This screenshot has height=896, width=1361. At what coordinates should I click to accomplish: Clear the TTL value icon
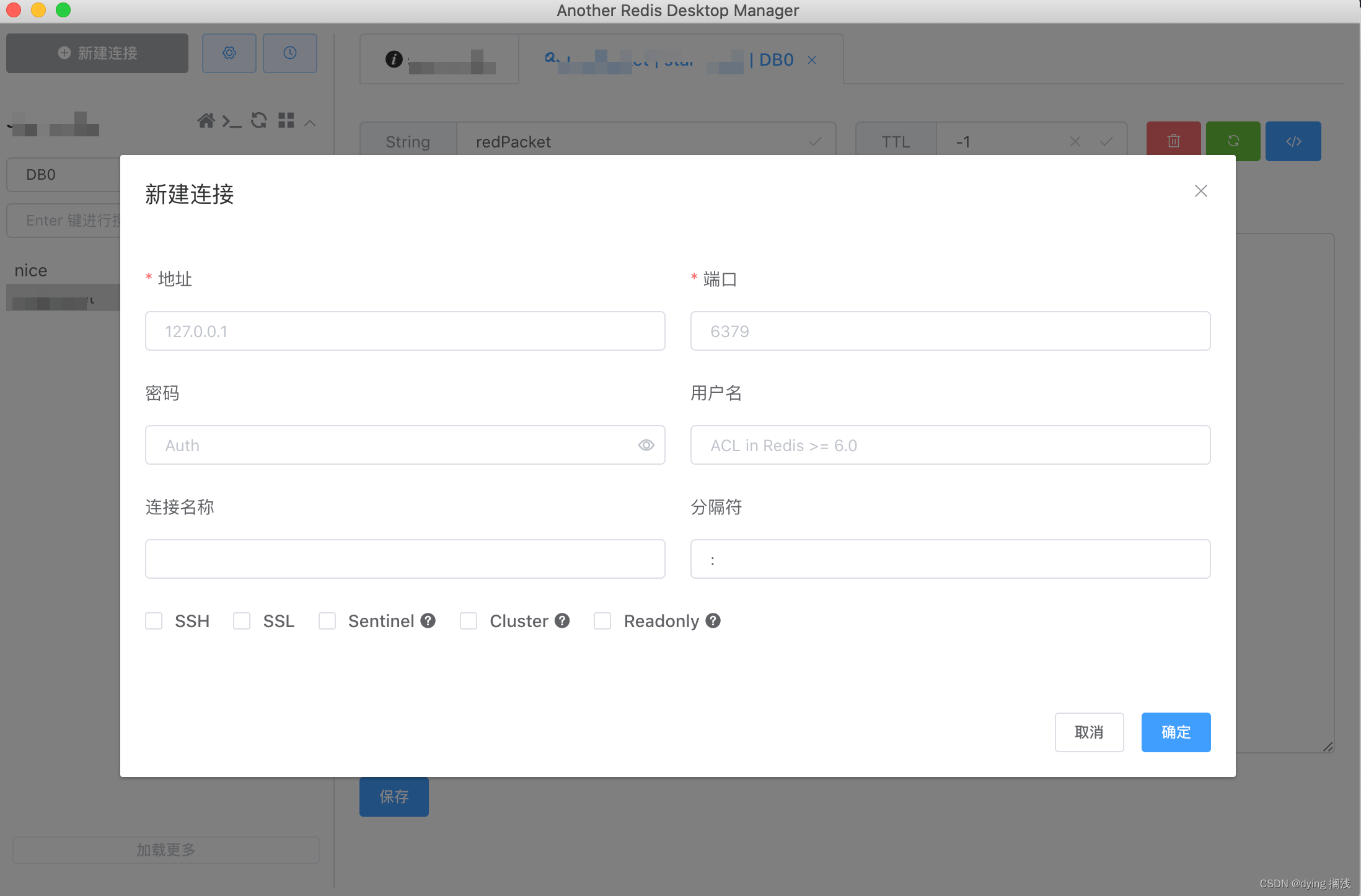(1075, 142)
